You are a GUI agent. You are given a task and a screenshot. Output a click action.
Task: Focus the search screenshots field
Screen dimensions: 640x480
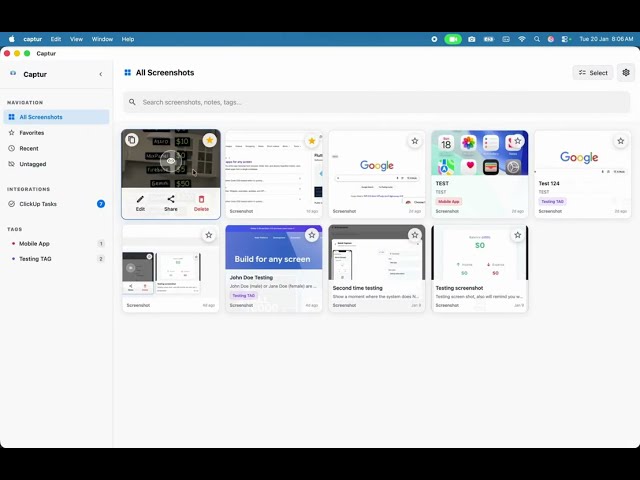(376, 102)
